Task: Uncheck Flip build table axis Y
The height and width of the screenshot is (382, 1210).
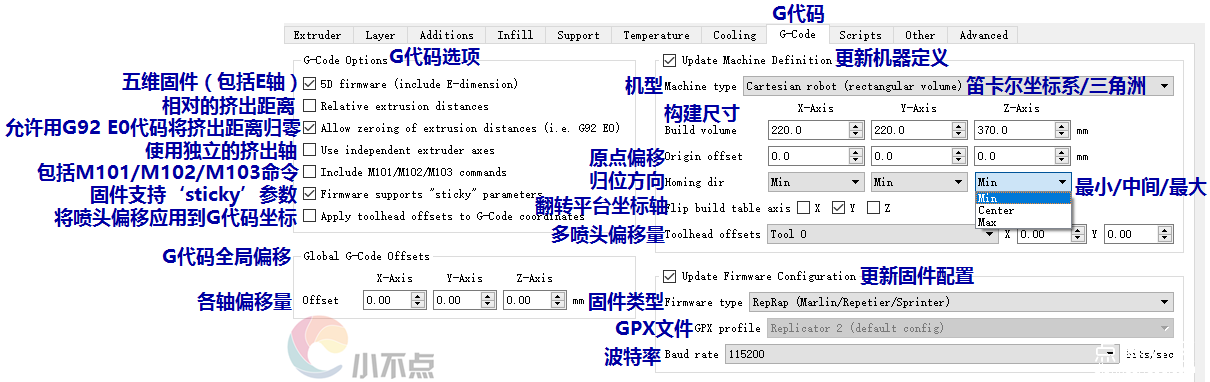Action: [839, 207]
